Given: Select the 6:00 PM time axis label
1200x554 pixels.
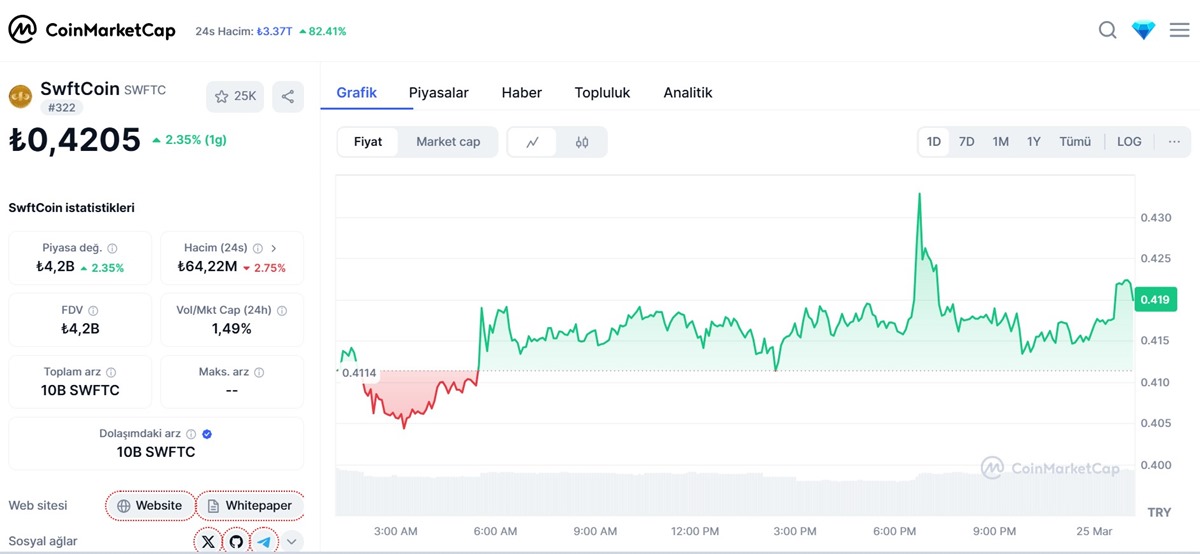Looking at the screenshot, I should [895, 531].
